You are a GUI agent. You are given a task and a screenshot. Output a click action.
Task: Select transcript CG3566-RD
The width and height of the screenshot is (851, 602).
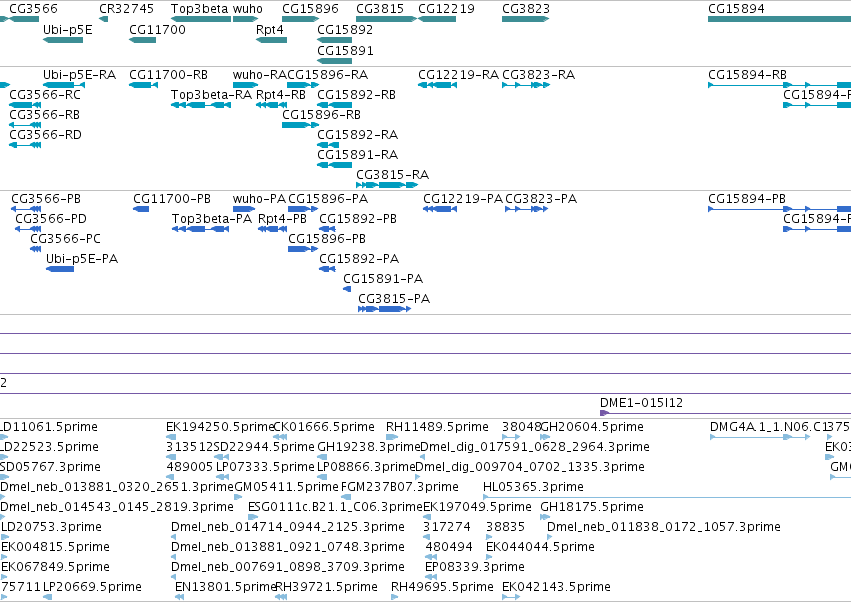[x=45, y=135]
